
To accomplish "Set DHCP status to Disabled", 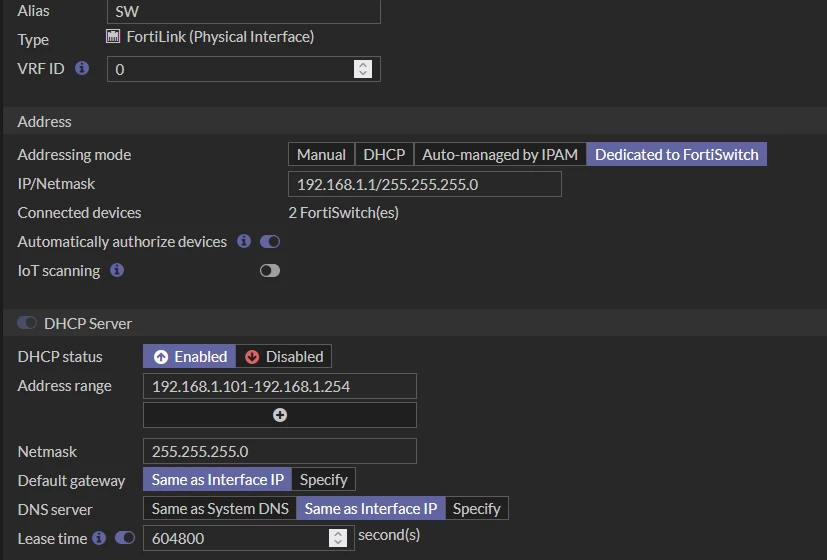I will coord(284,356).
